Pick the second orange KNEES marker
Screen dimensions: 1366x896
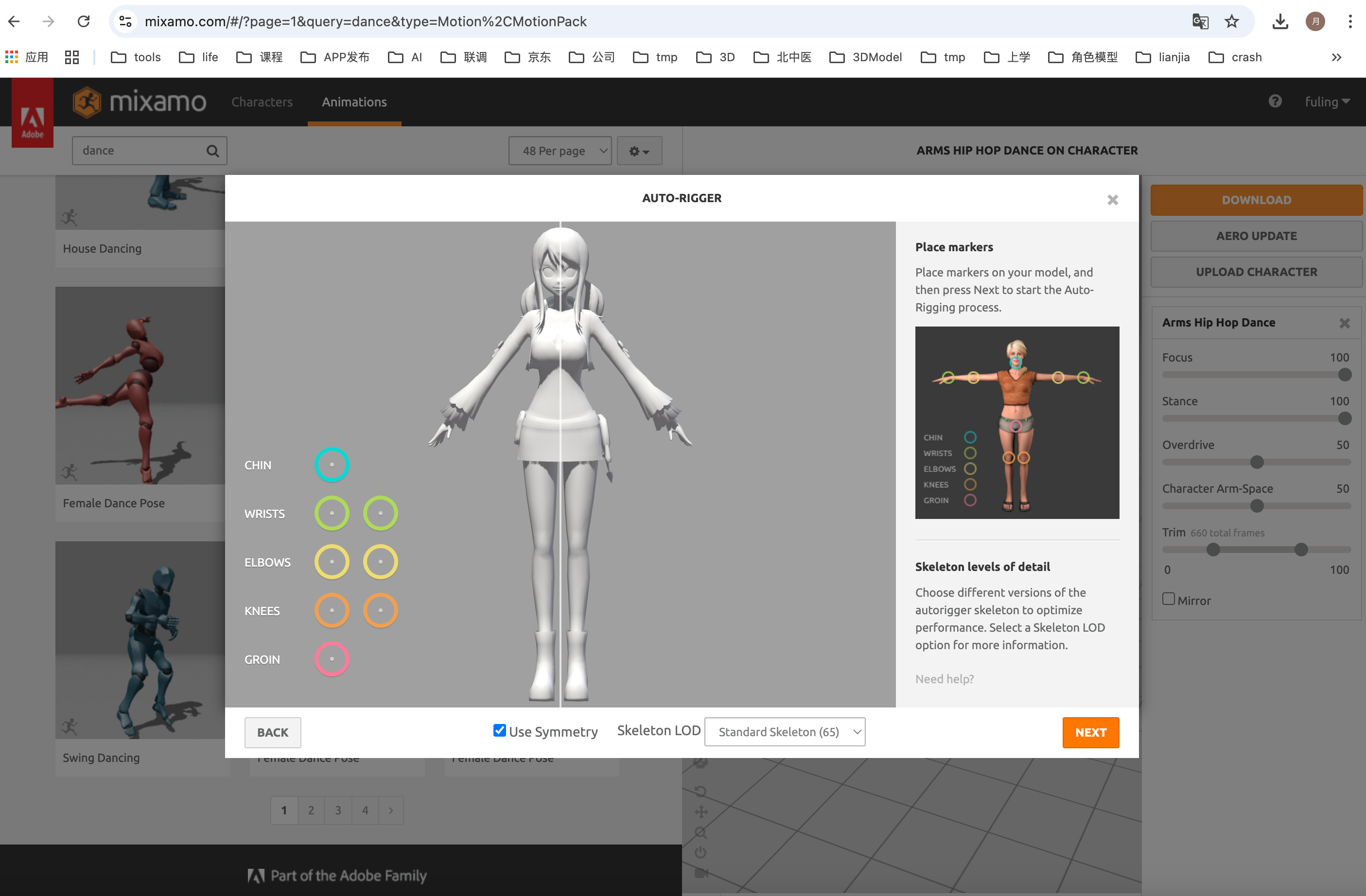click(381, 610)
